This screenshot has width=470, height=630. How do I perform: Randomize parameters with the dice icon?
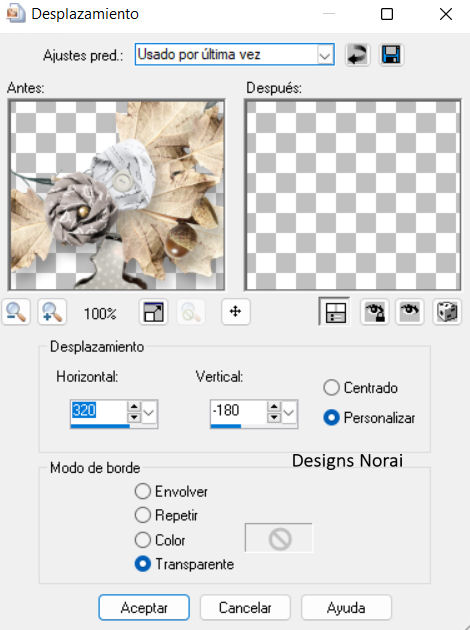click(x=446, y=312)
